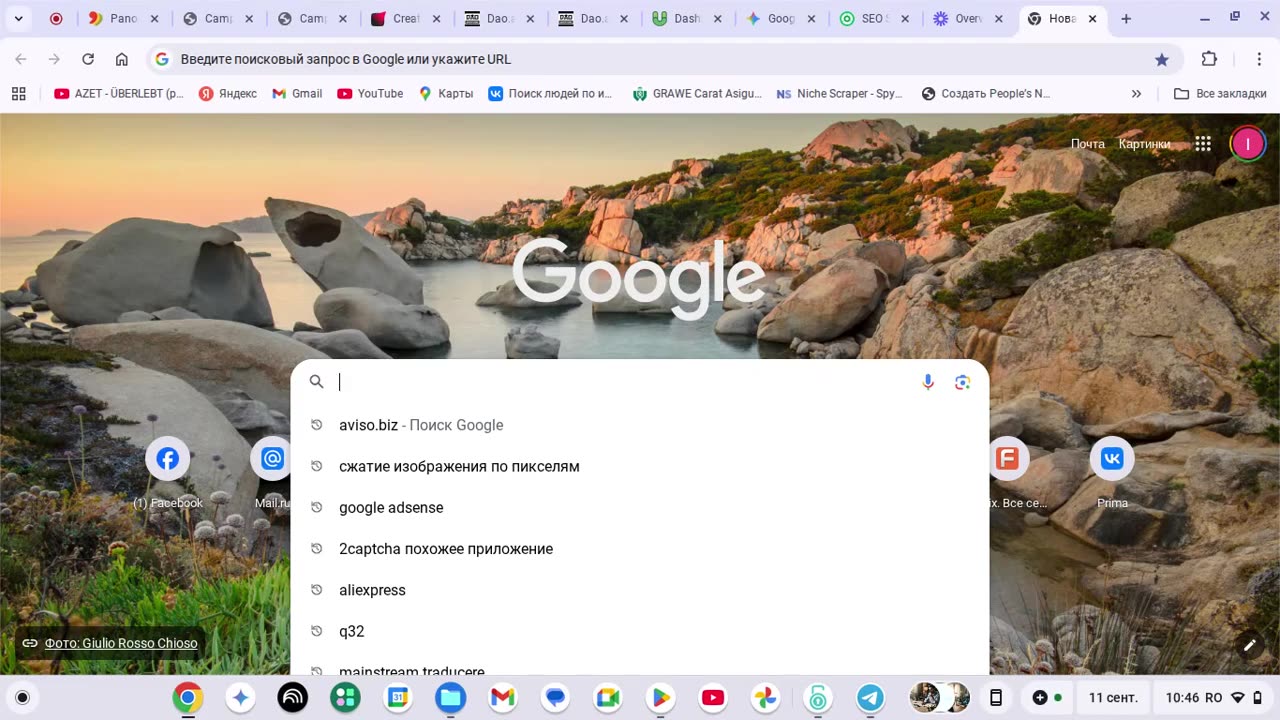Image resolution: width=1280 pixels, height=720 pixels.
Task: Open a new tab with plus button
Action: pos(1126,18)
